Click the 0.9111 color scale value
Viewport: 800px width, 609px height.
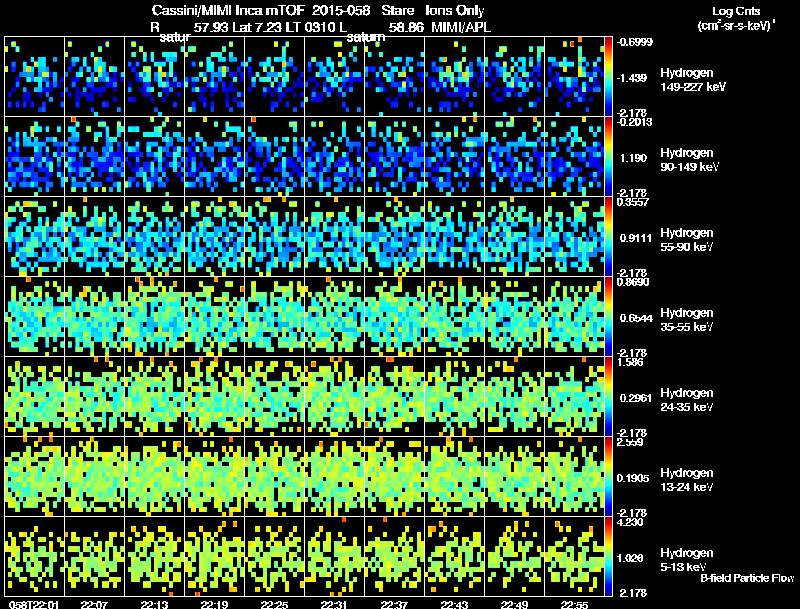[x=635, y=238]
